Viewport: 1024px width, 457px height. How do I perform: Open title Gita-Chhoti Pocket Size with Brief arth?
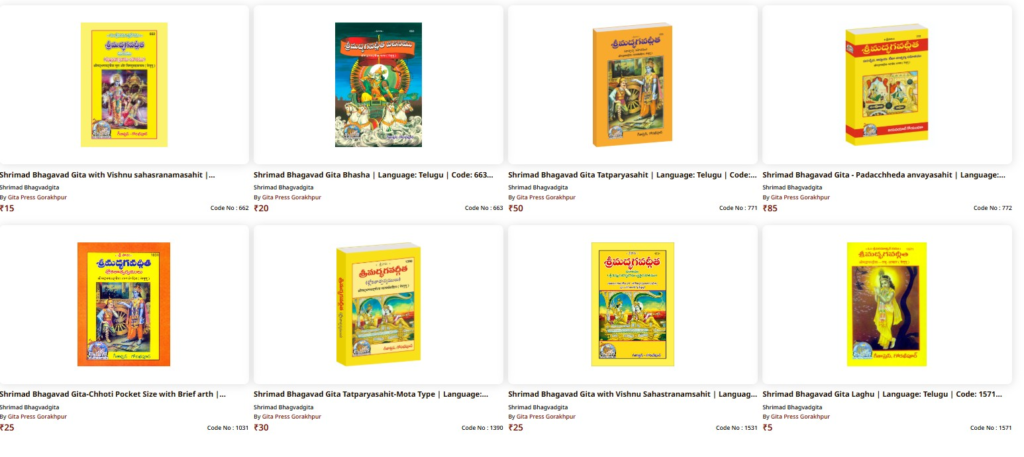tap(113, 394)
